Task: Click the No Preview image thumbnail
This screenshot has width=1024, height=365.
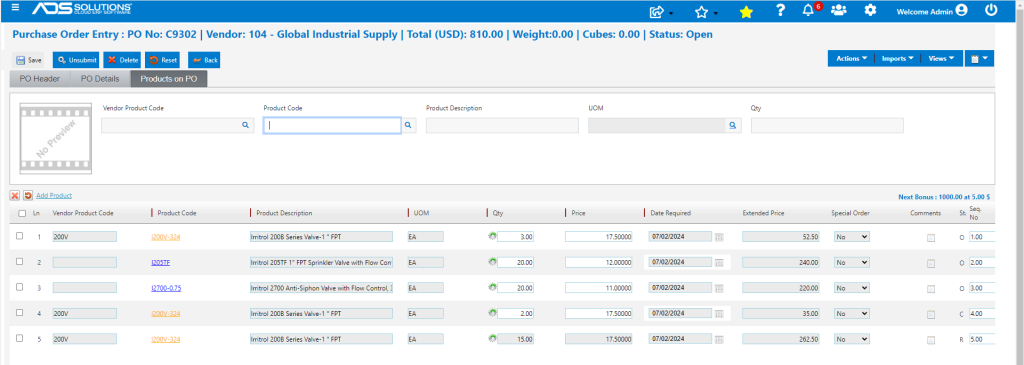Action: tap(55, 138)
